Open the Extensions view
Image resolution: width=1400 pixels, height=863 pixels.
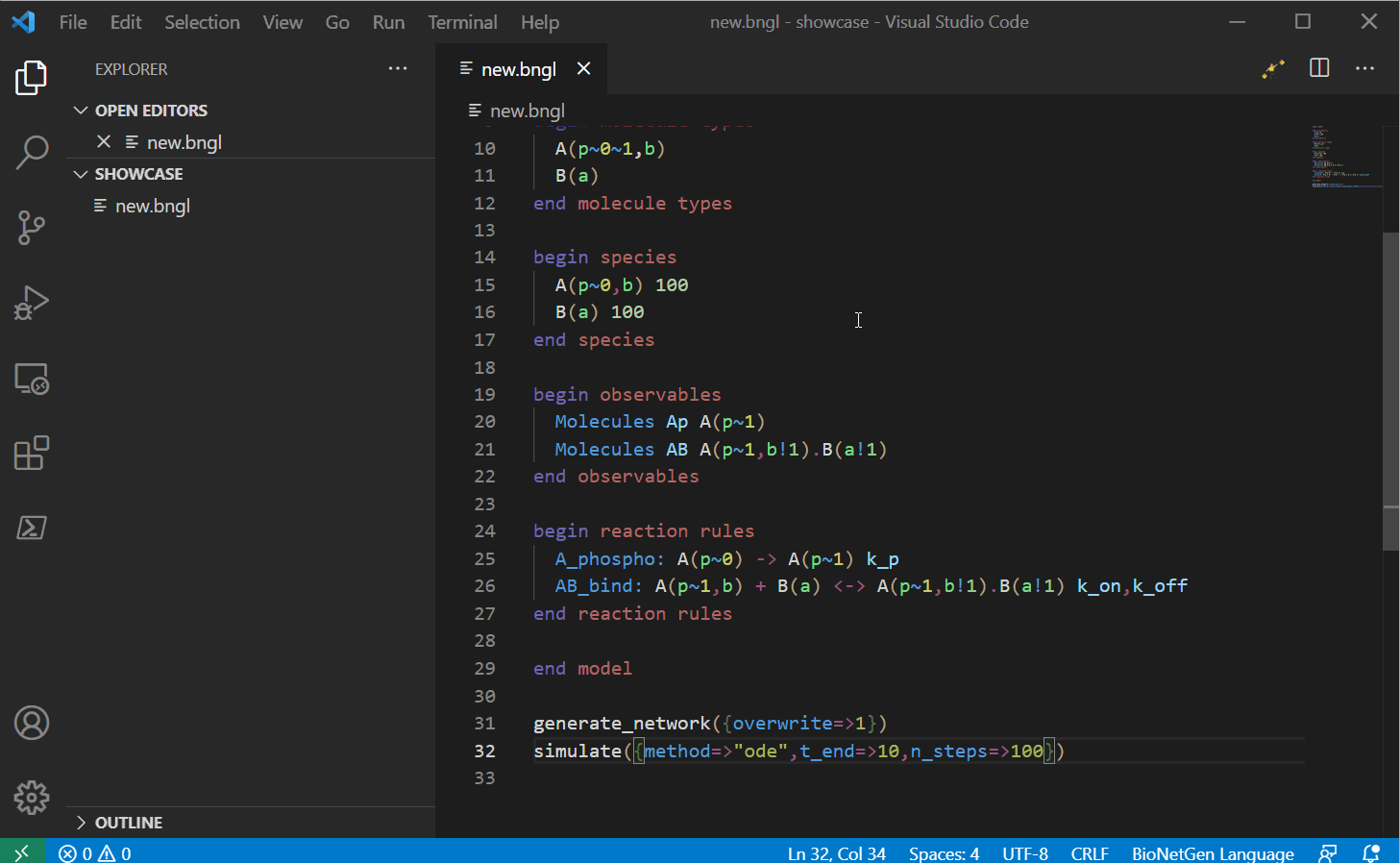tap(32, 453)
